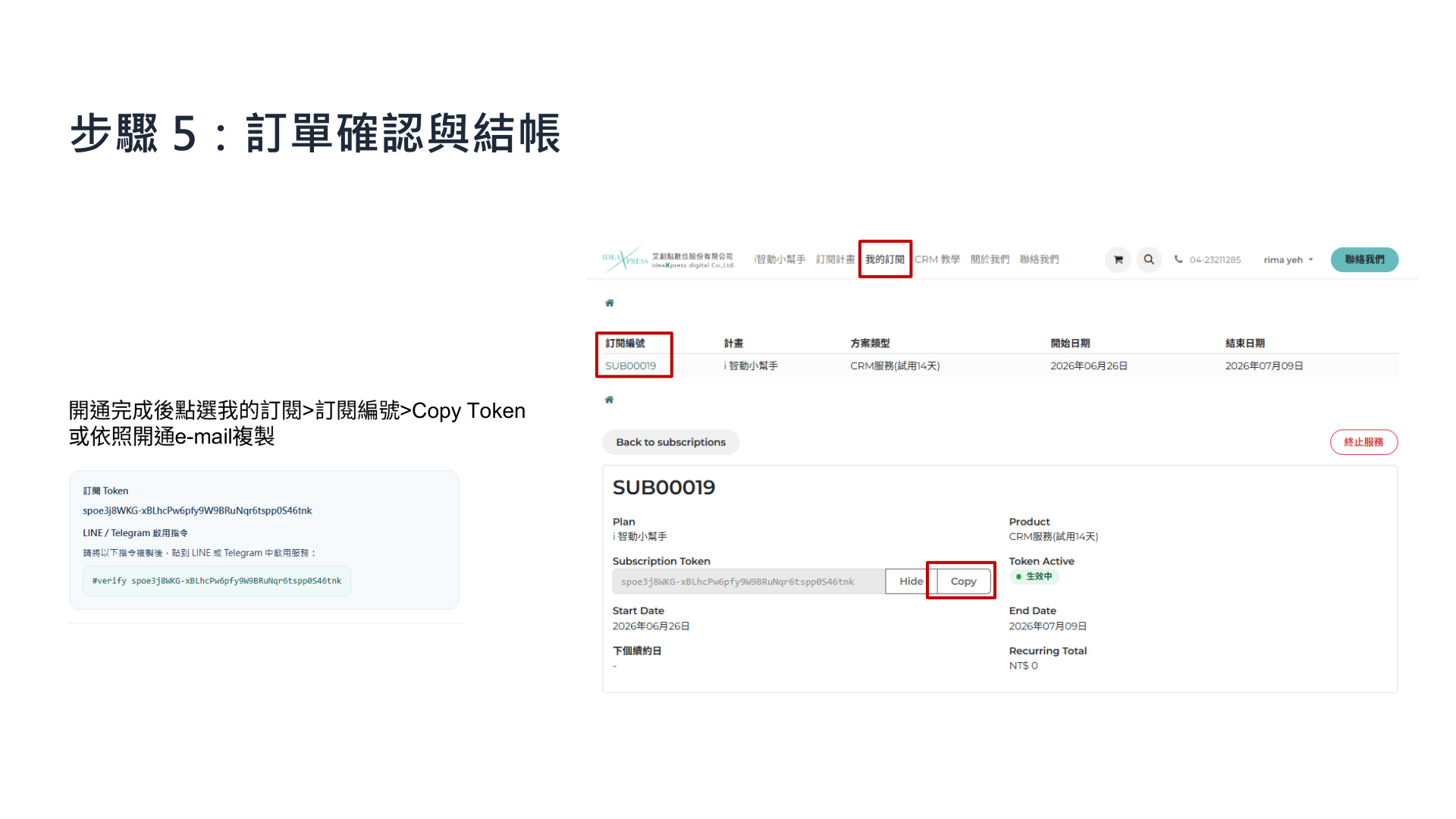Copy the subscription token
The height and width of the screenshot is (819, 1456).
(963, 582)
